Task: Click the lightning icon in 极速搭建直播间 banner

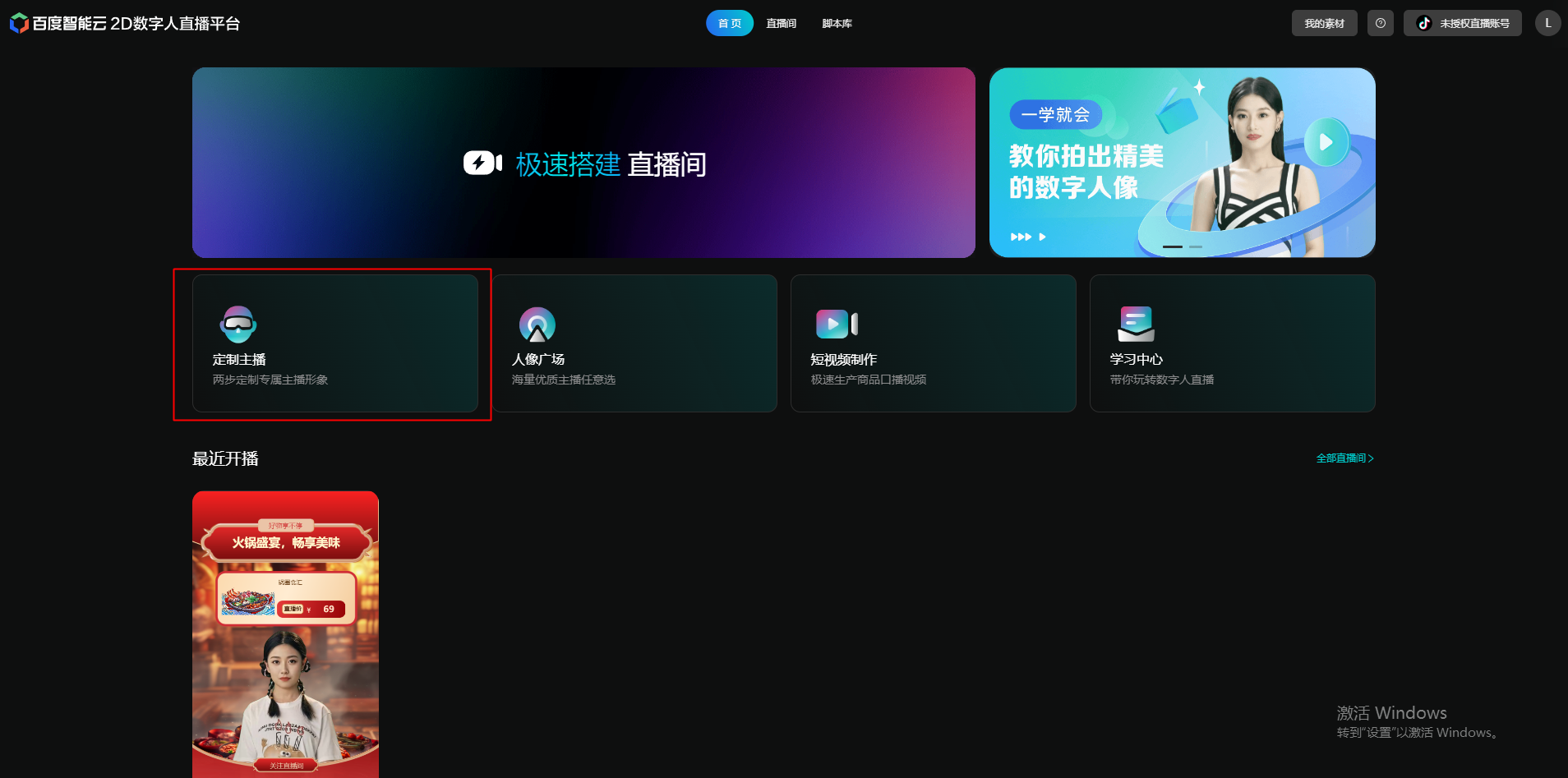Action: [x=482, y=163]
